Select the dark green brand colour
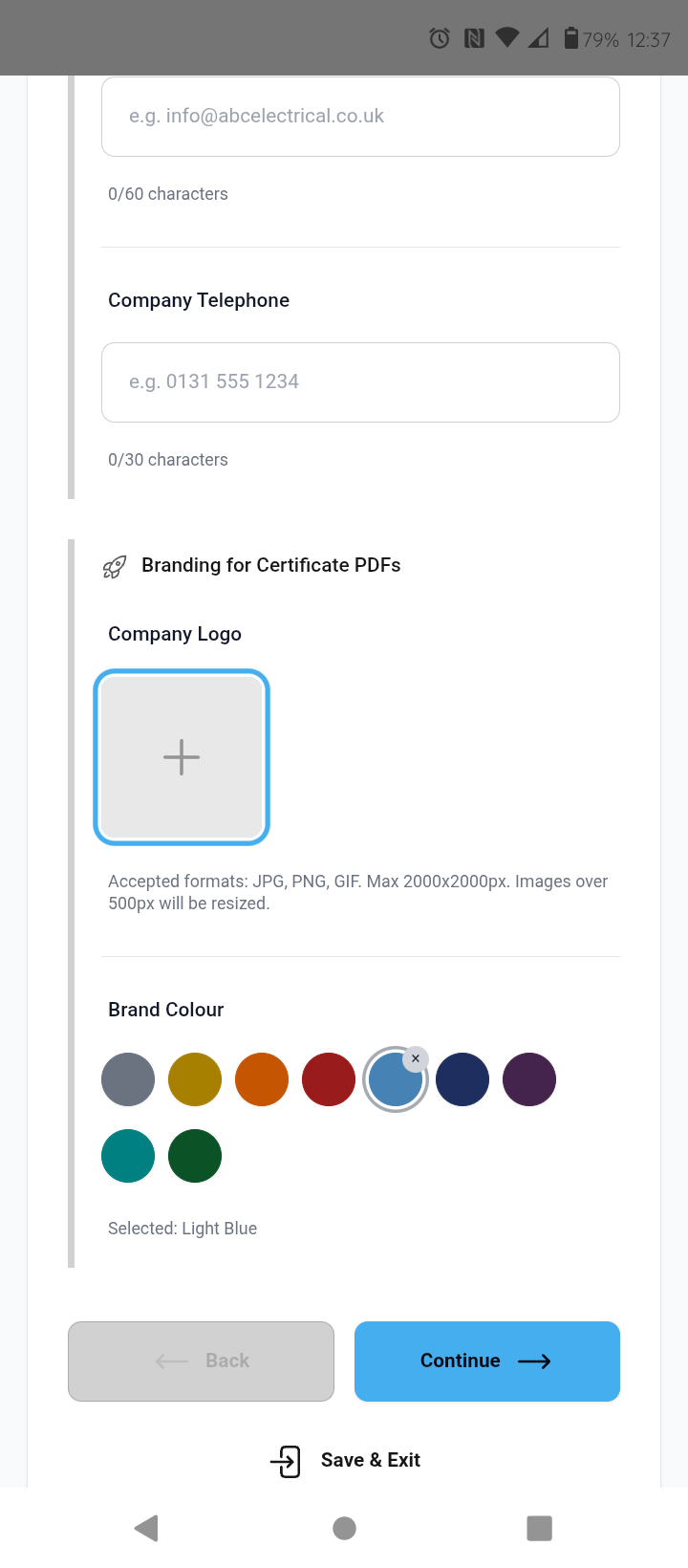The width and height of the screenshot is (688, 1568). [194, 1155]
